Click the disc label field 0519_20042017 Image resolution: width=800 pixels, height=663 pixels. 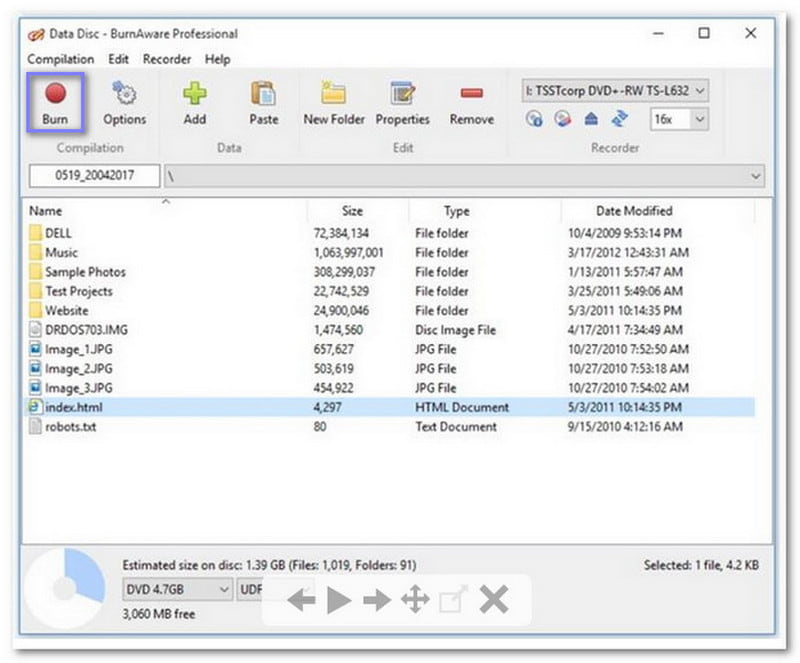(x=94, y=176)
